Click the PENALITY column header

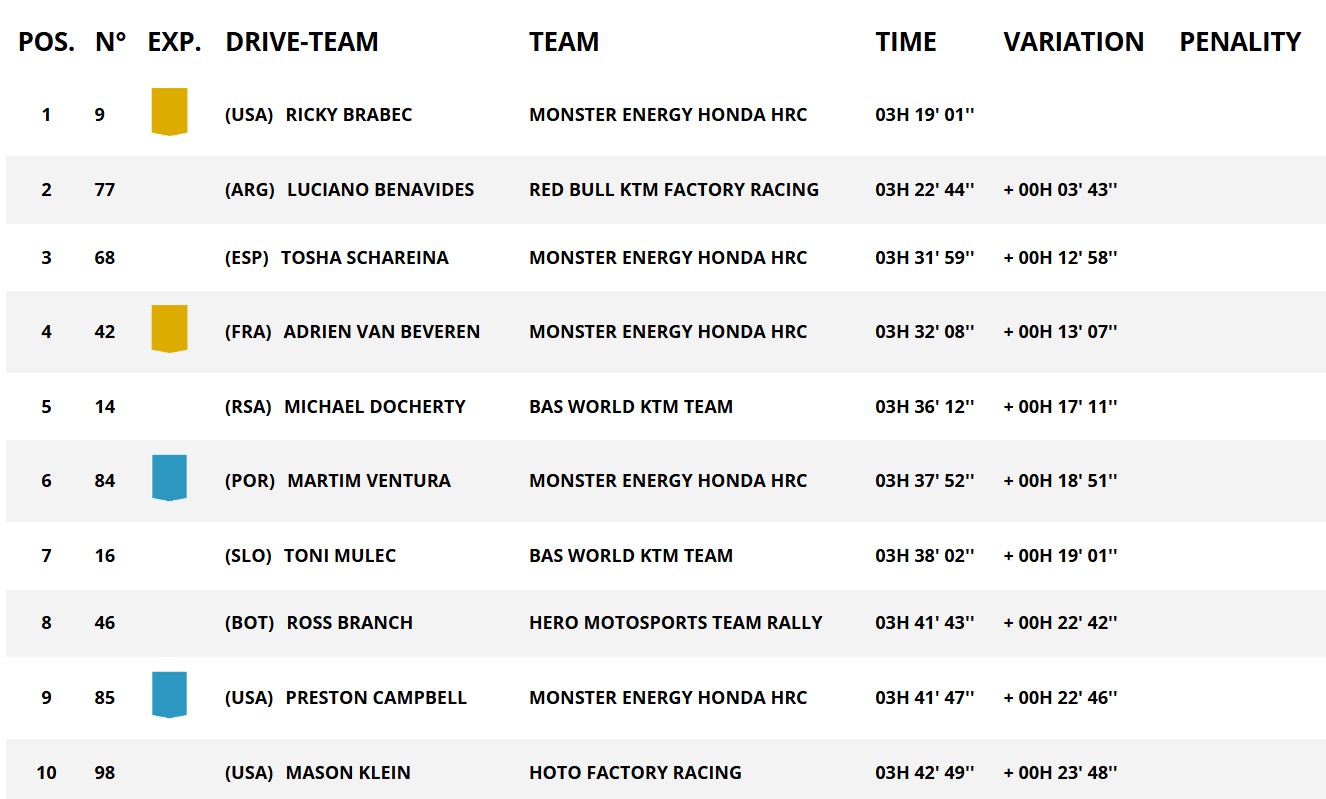click(1240, 42)
